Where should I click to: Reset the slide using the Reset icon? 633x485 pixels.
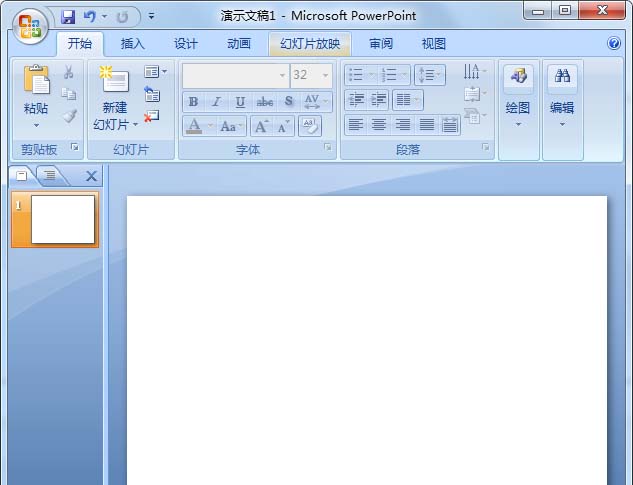[x=152, y=94]
